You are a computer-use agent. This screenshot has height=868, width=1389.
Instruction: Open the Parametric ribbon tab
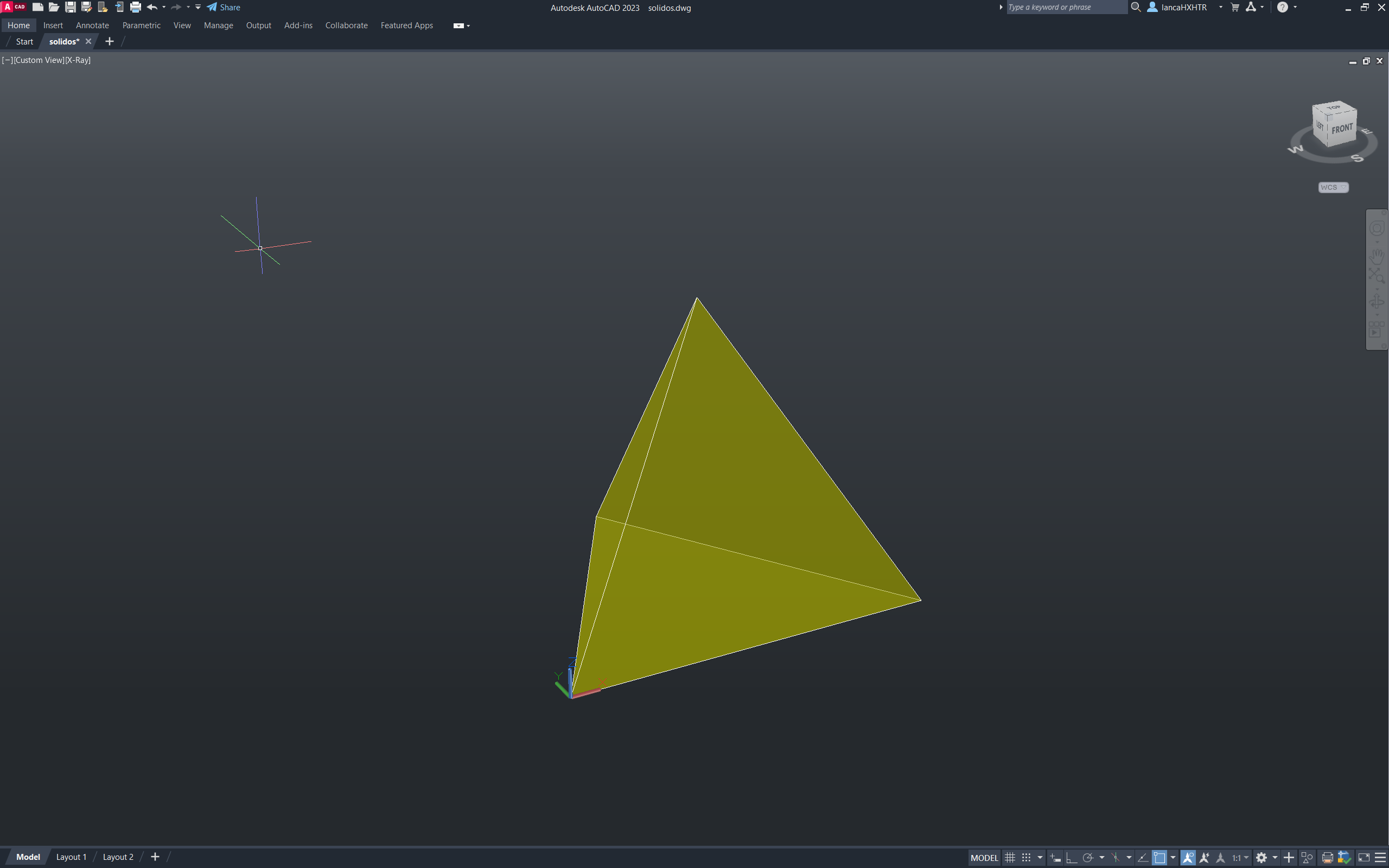pyautogui.click(x=141, y=25)
